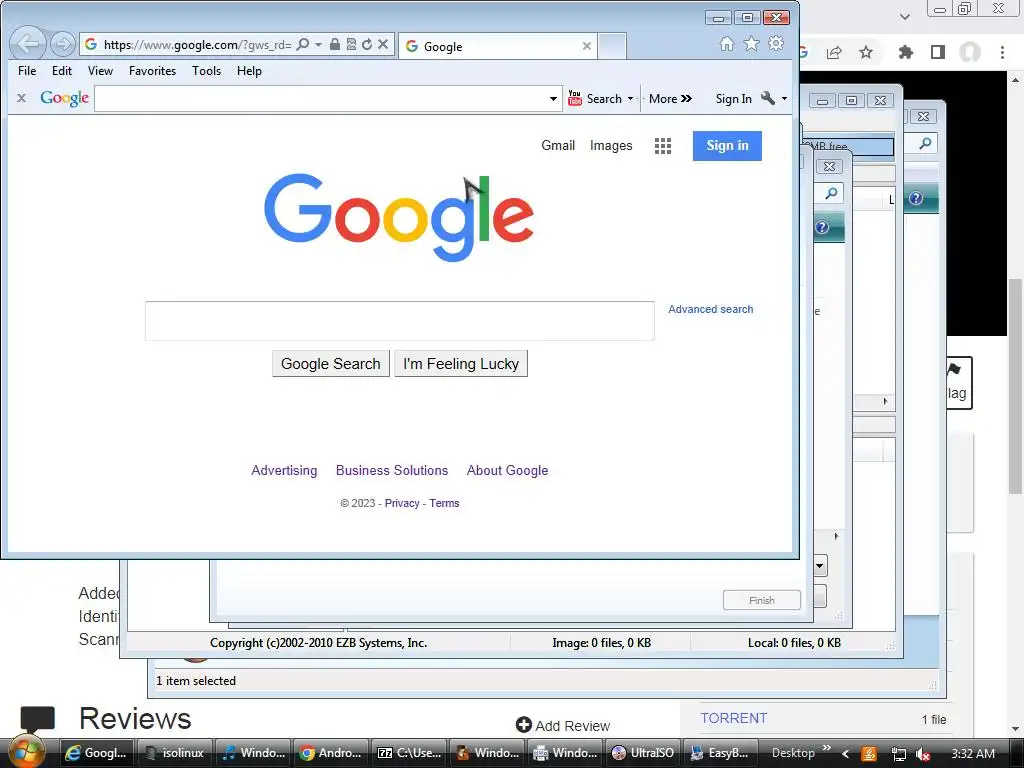The height and width of the screenshot is (768, 1024).
Task: Stop loading with the address bar X icon
Action: (383, 44)
